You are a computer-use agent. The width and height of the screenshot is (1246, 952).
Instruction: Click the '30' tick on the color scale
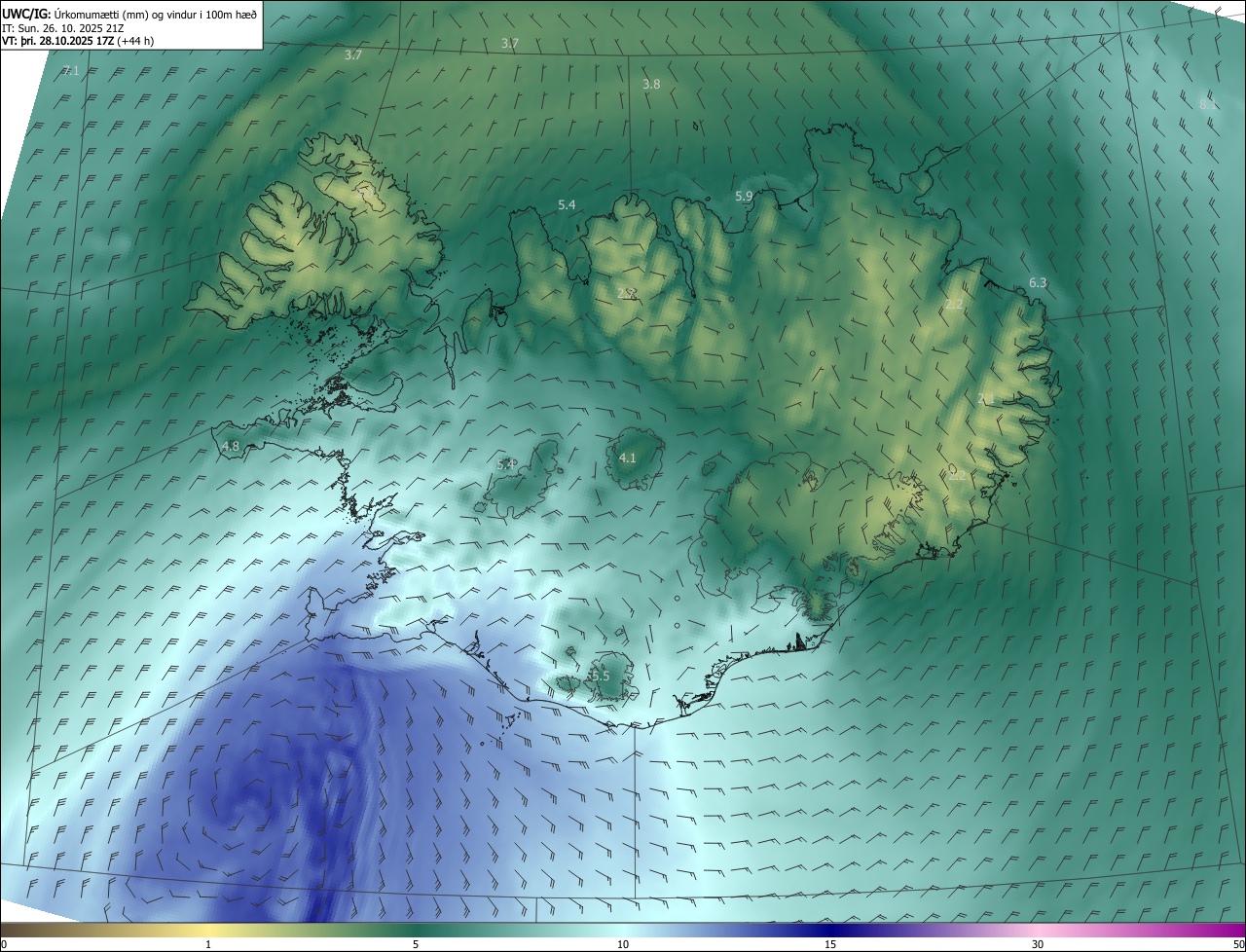1038,944
